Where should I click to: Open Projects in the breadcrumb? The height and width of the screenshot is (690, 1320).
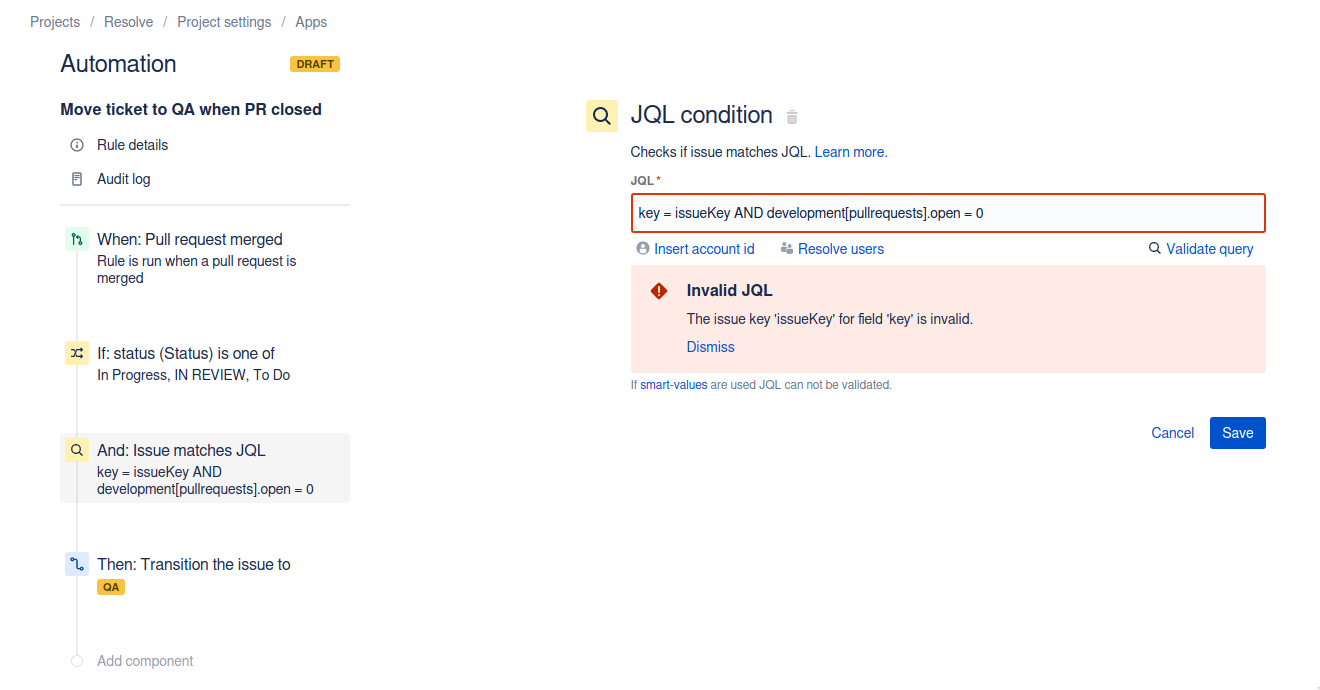click(x=55, y=22)
